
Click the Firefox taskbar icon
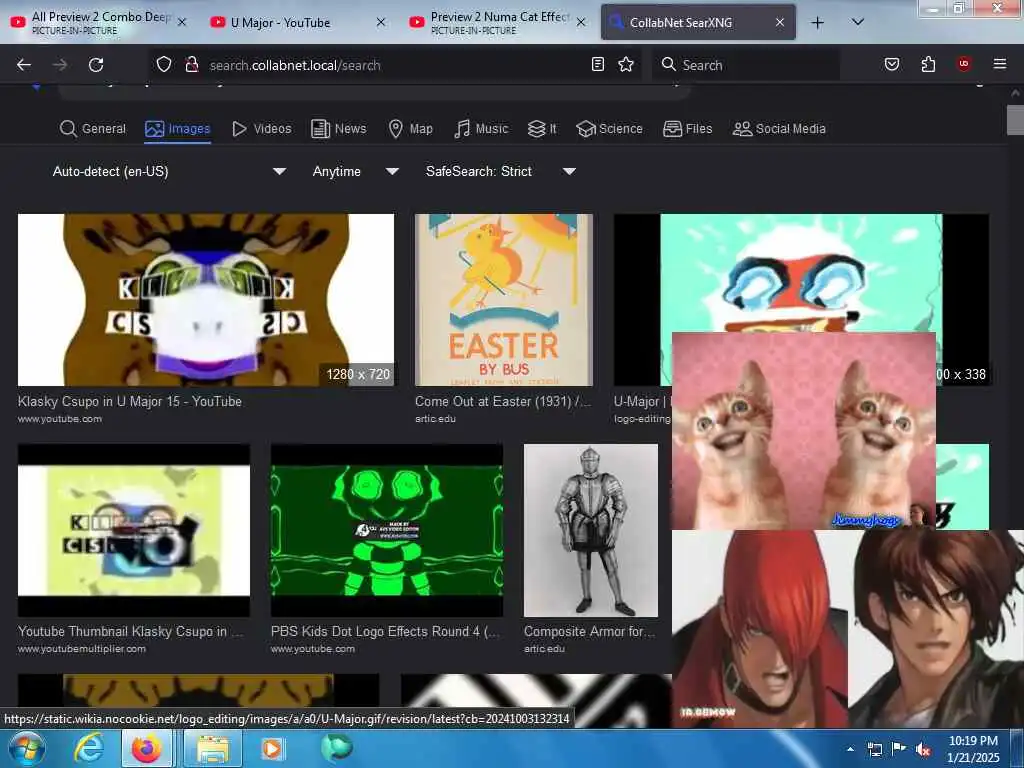[x=147, y=748]
